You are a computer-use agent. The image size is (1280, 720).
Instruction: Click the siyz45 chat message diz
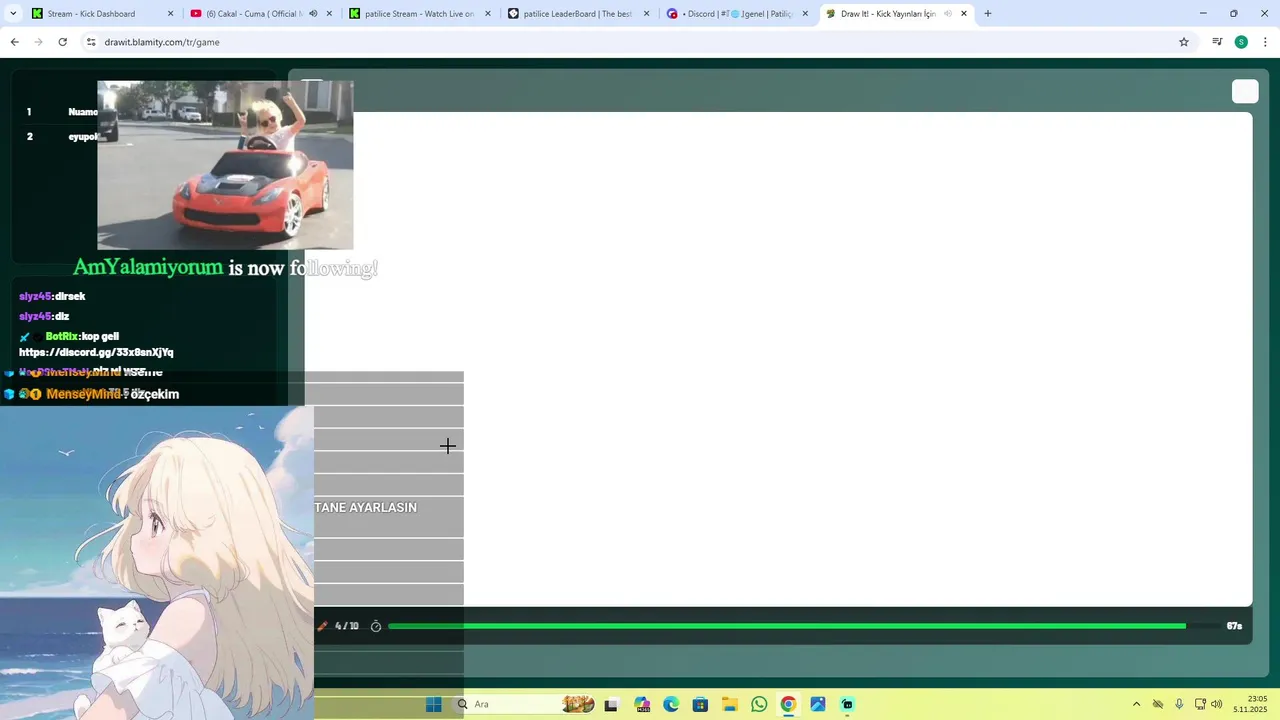(44, 316)
